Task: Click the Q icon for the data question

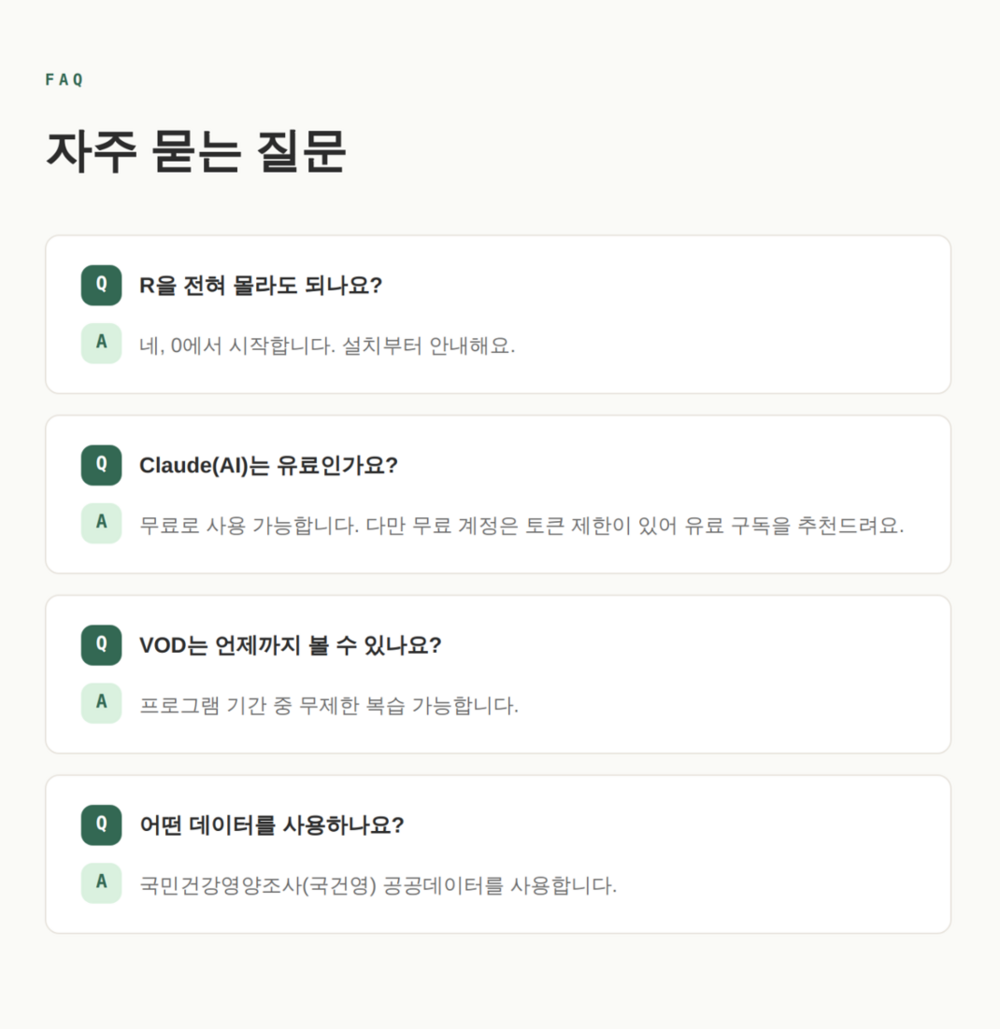Action: (x=101, y=825)
